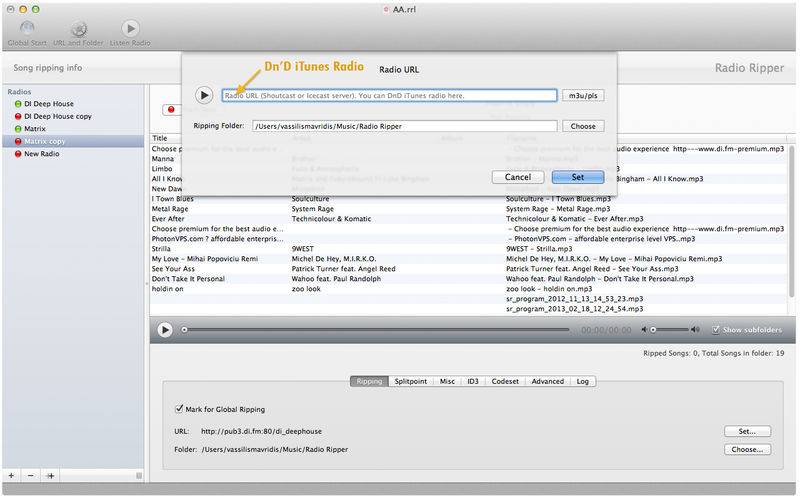Select the 'Strilla' song row
Viewport: 800px width, 500px height.
pyautogui.click(x=468, y=249)
